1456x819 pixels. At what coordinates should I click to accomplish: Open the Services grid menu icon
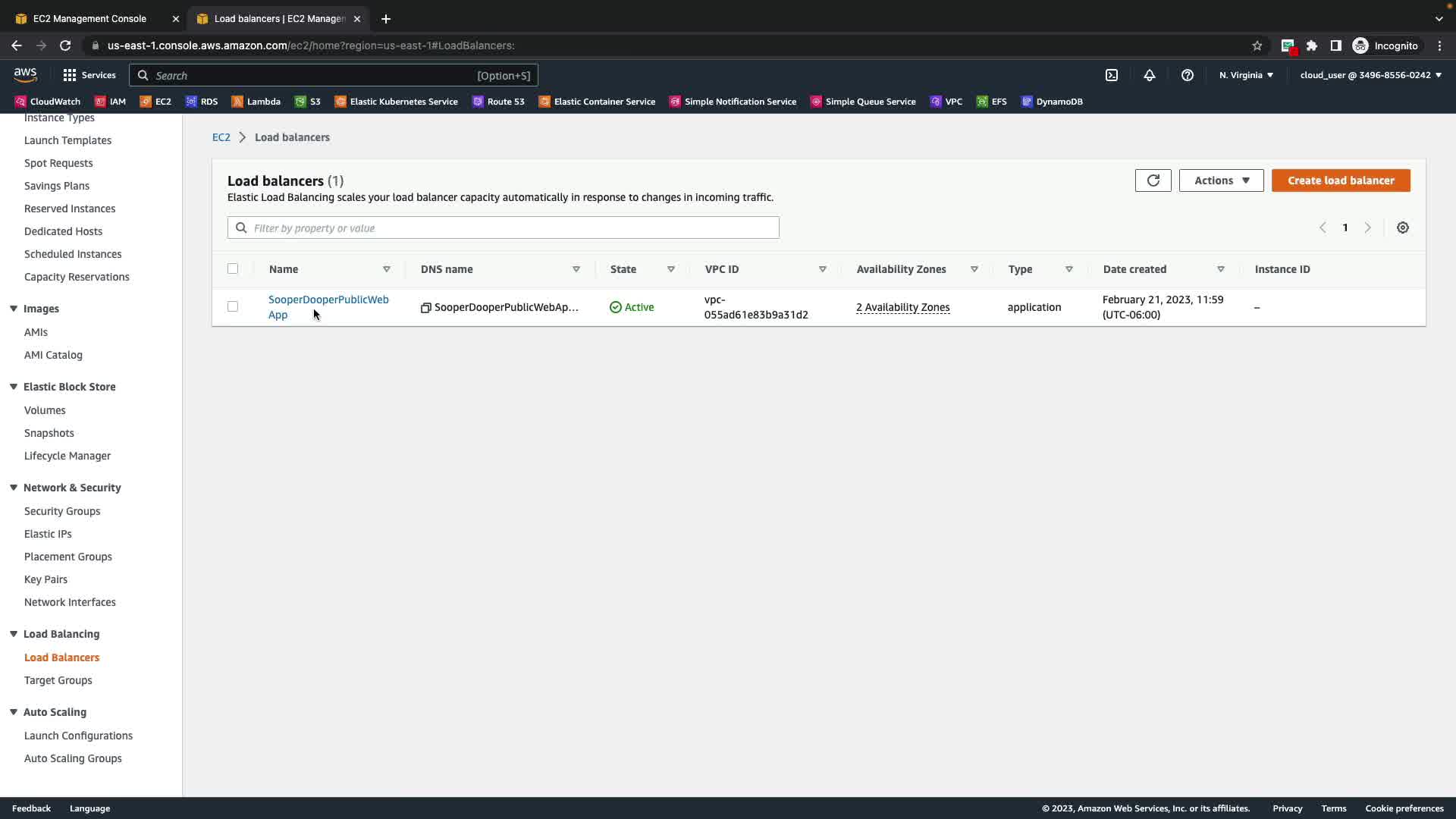click(70, 75)
